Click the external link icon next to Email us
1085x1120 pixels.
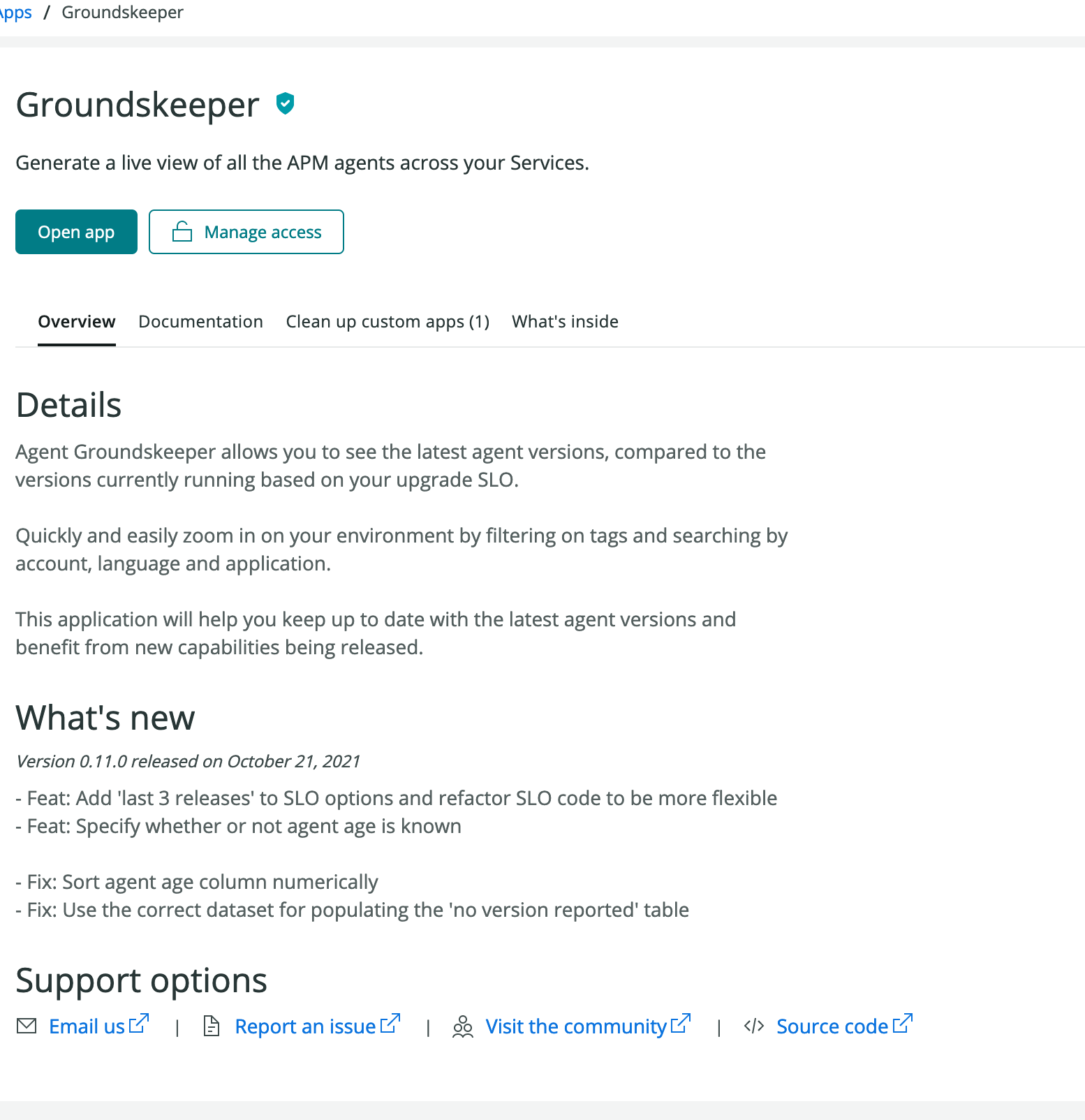point(140,1022)
